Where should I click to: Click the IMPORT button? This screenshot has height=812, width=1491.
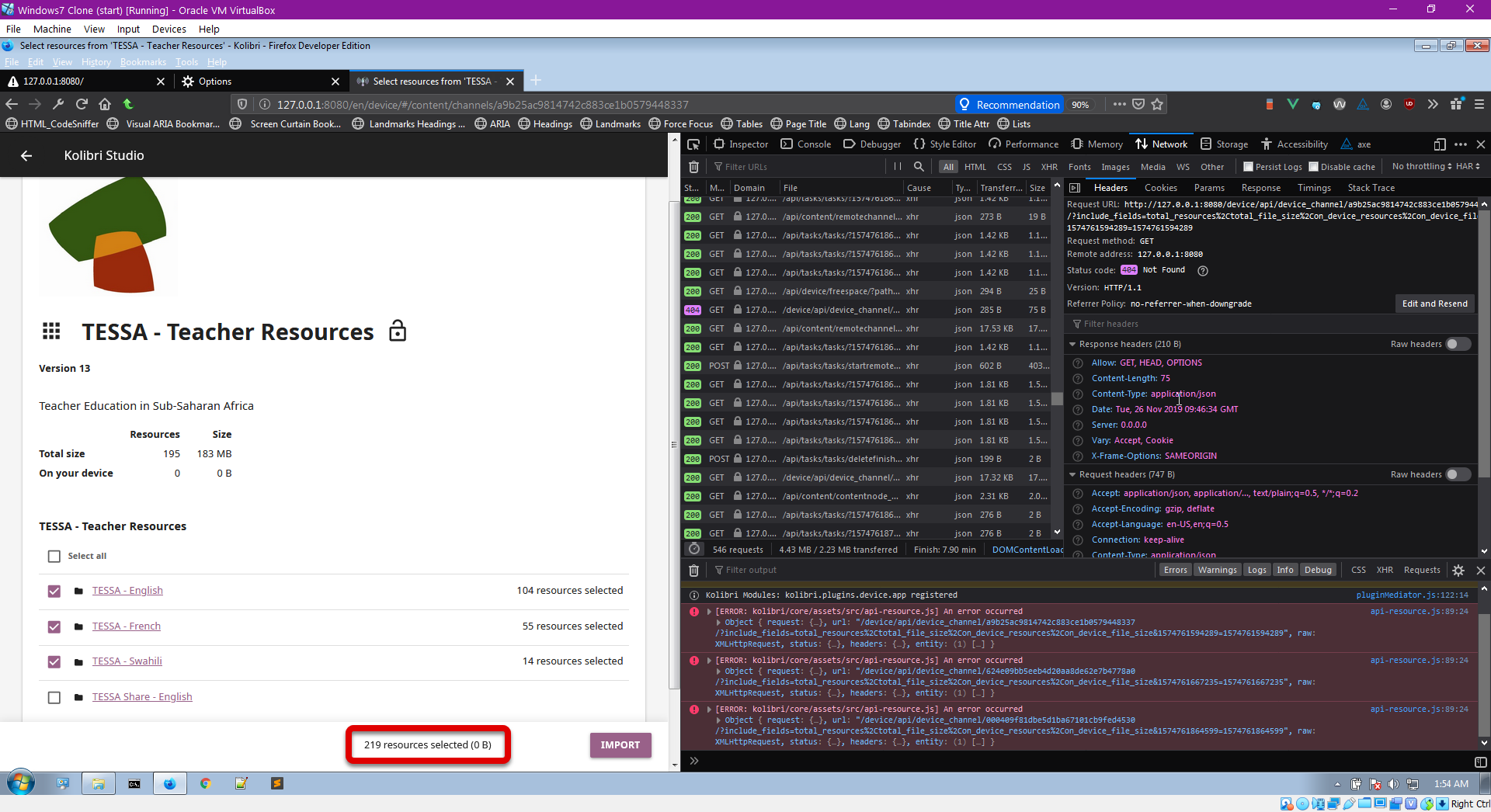620,745
